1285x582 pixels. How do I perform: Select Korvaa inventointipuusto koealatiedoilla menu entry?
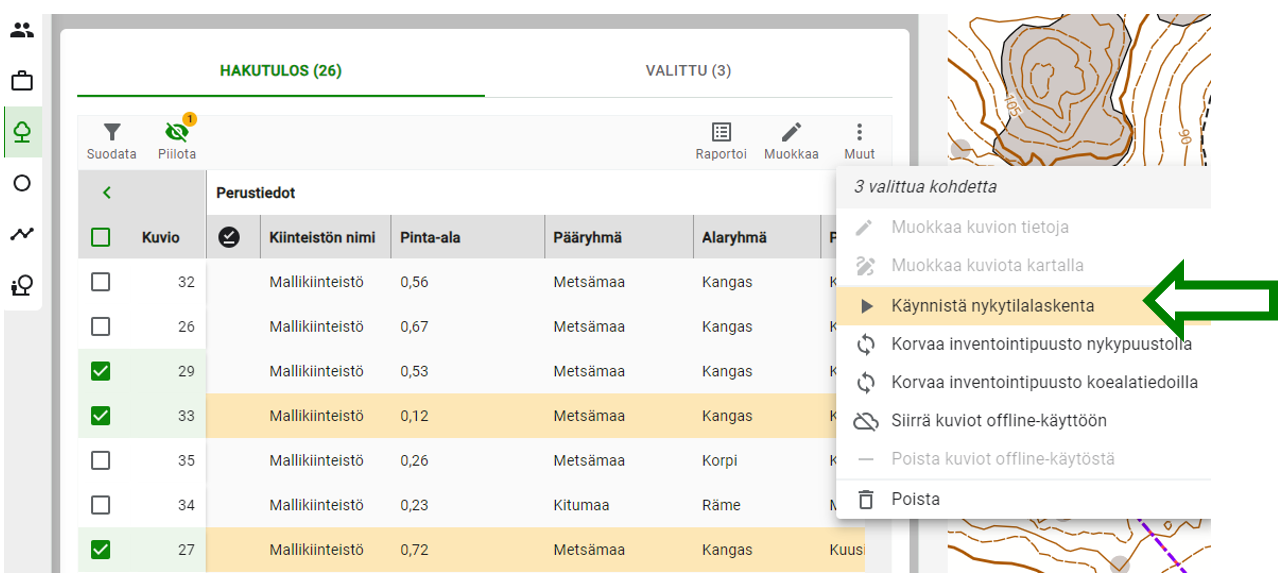coord(1023,382)
